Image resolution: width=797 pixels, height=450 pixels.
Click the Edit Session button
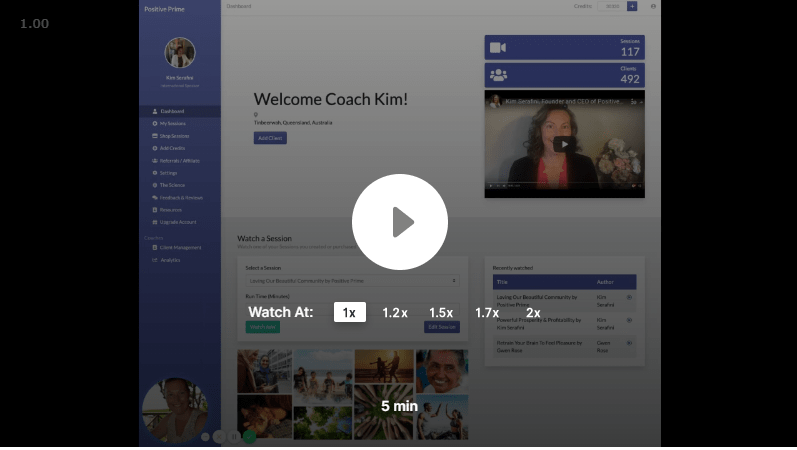point(442,327)
